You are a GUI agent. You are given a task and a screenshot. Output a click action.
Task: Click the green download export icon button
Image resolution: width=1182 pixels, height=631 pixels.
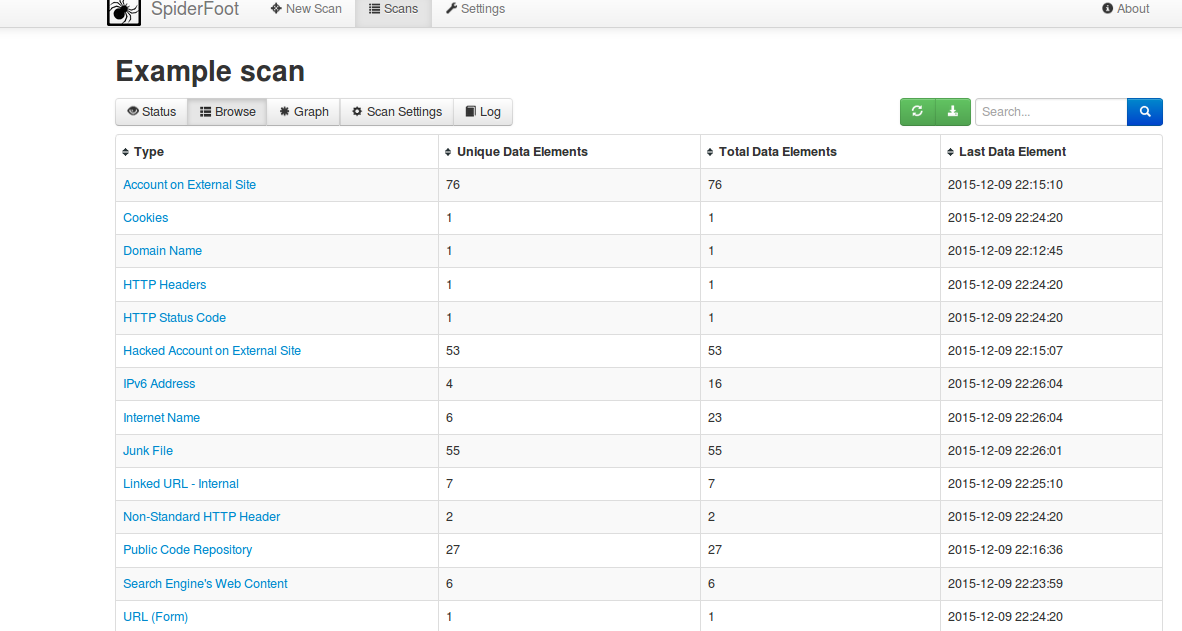coord(953,112)
